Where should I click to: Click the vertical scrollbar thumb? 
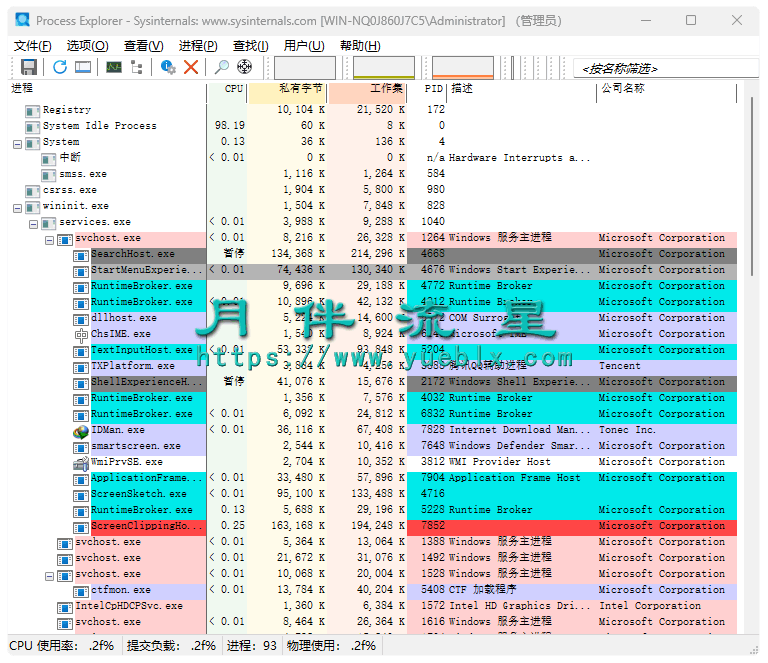752,187
